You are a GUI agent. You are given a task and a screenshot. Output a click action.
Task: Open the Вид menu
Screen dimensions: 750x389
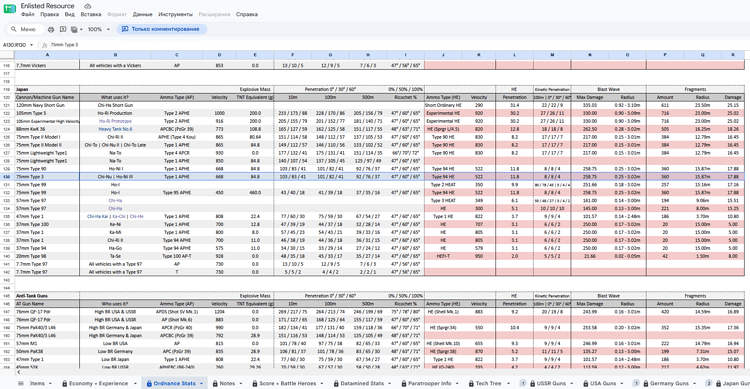pos(70,14)
